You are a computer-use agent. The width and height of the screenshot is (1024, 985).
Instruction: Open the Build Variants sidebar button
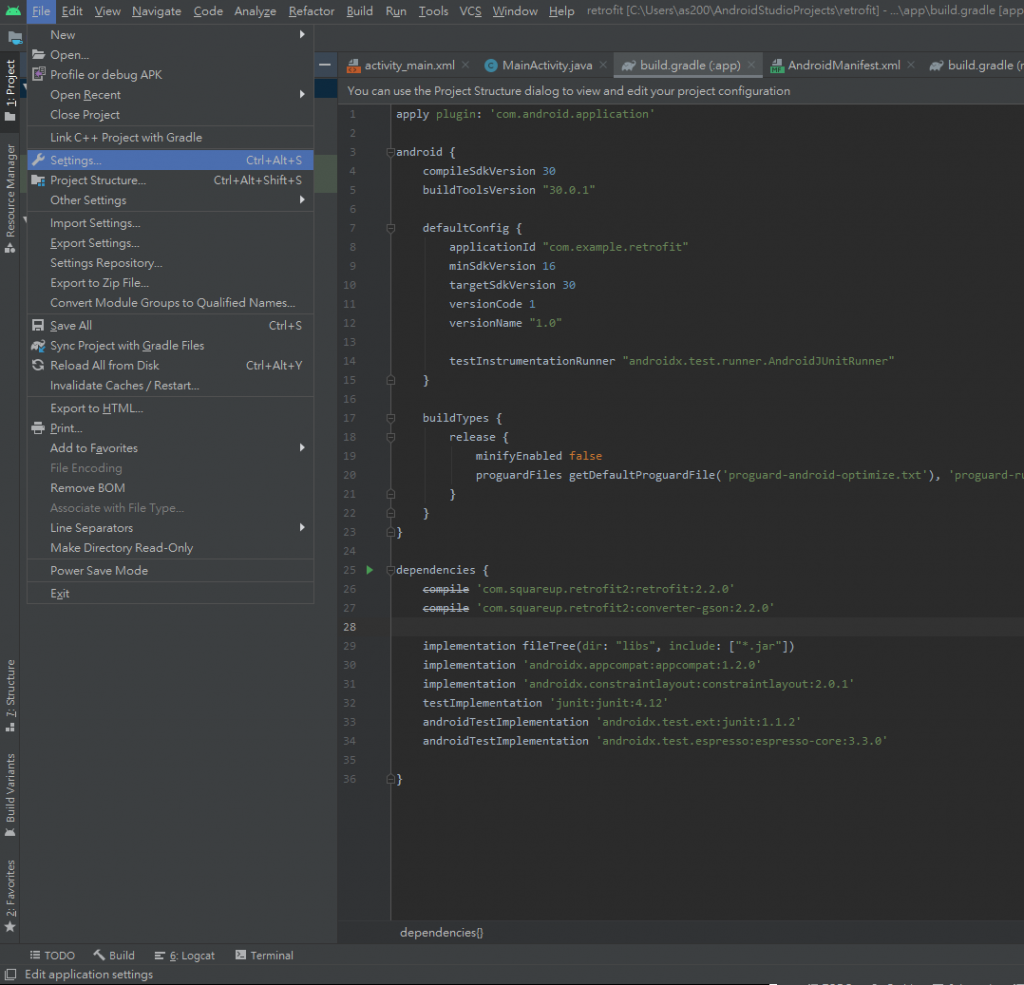10,795
